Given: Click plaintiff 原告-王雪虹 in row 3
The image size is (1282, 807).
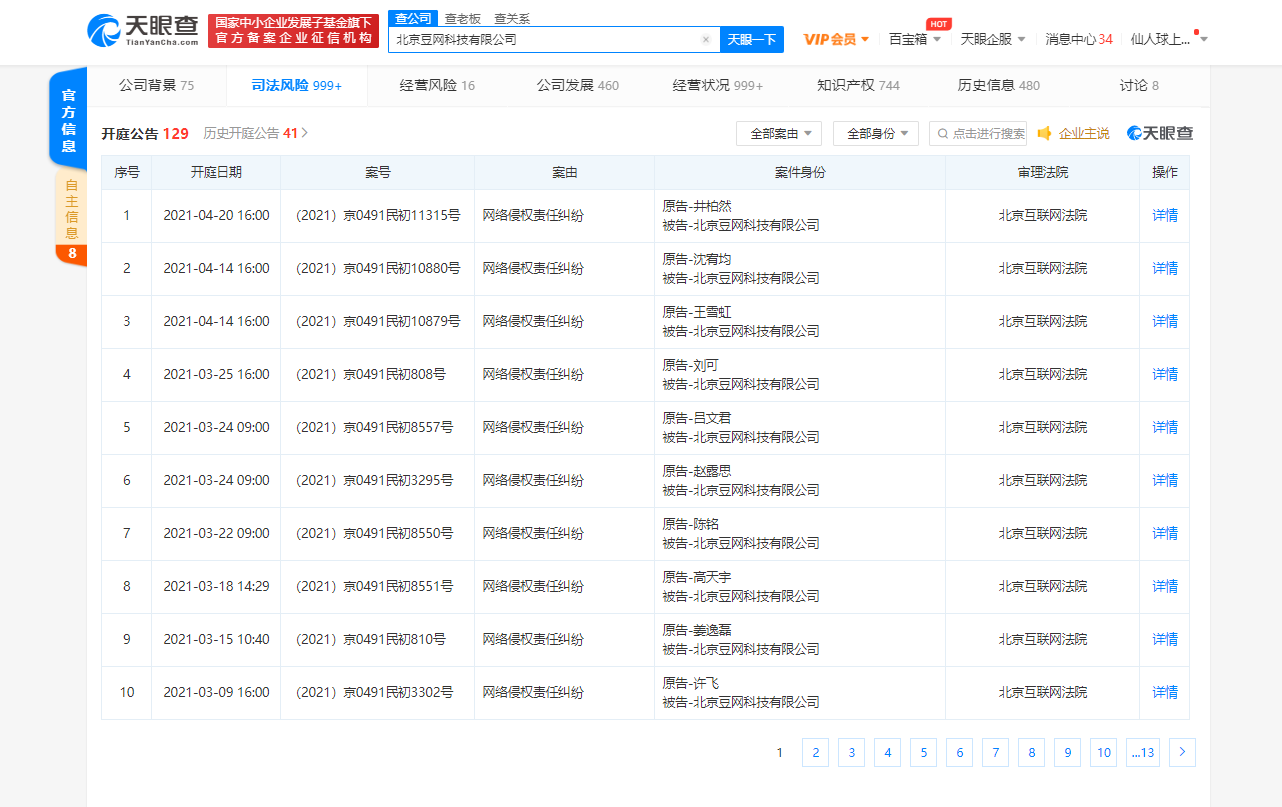Looking at the screenshot, I should [697, 312].
